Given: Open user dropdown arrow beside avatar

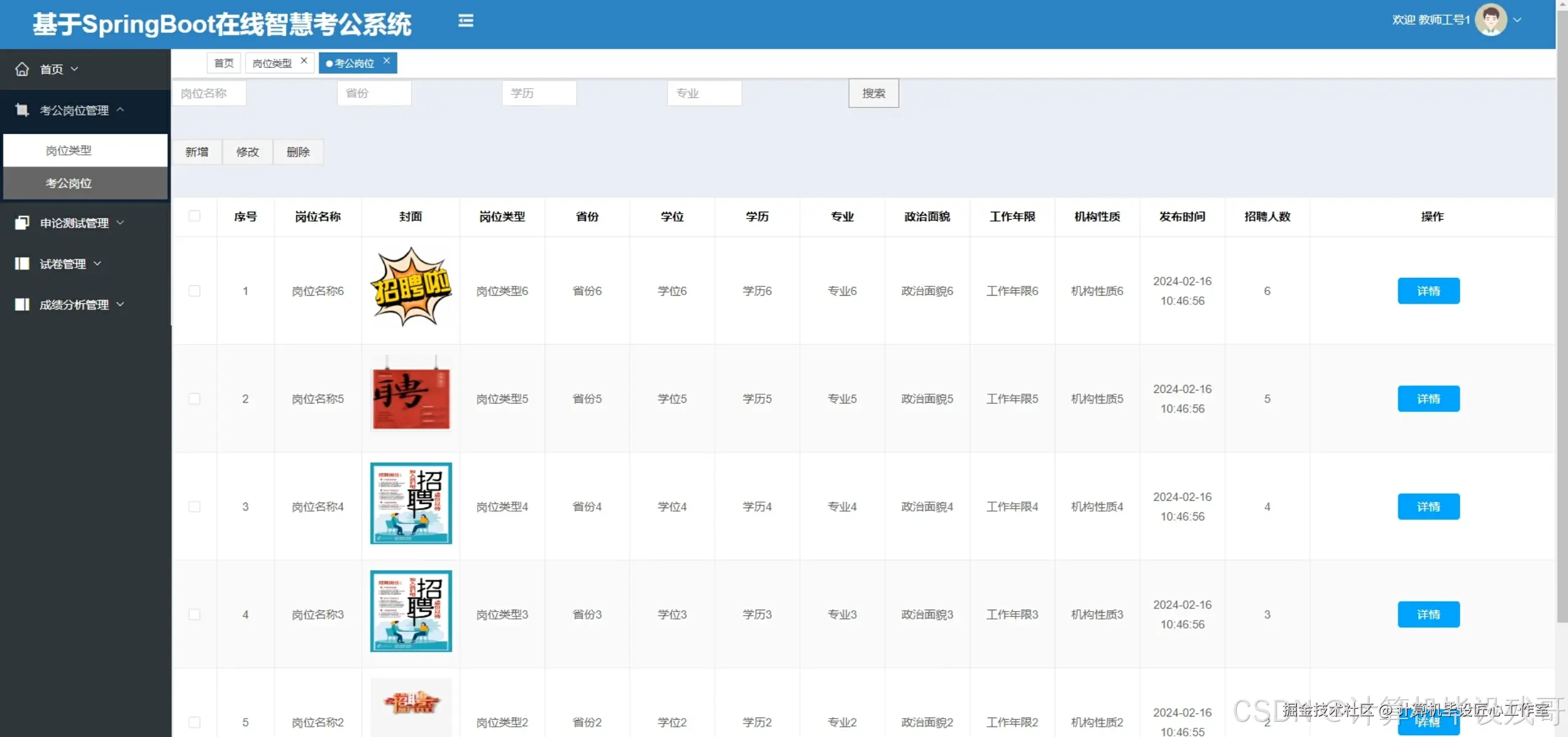Looking at the screenshot, I should pyautogui.click(x=1518, y=20).
